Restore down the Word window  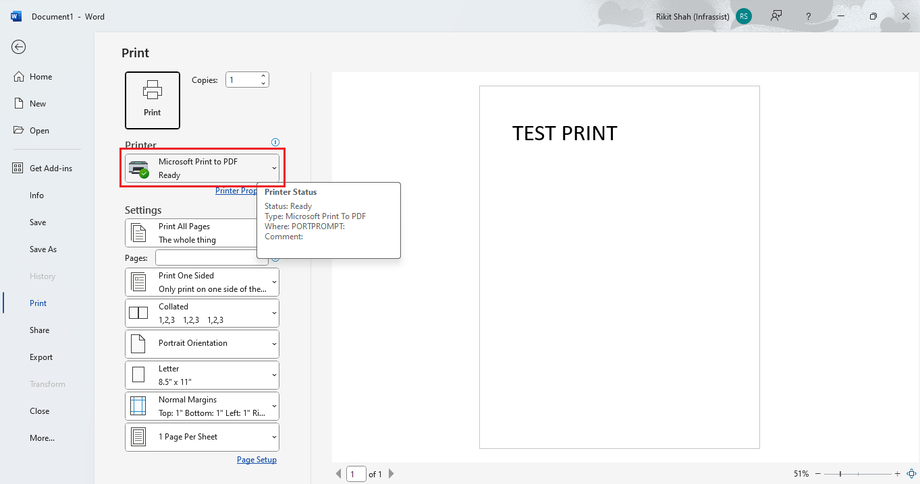[x=873, y=16]
